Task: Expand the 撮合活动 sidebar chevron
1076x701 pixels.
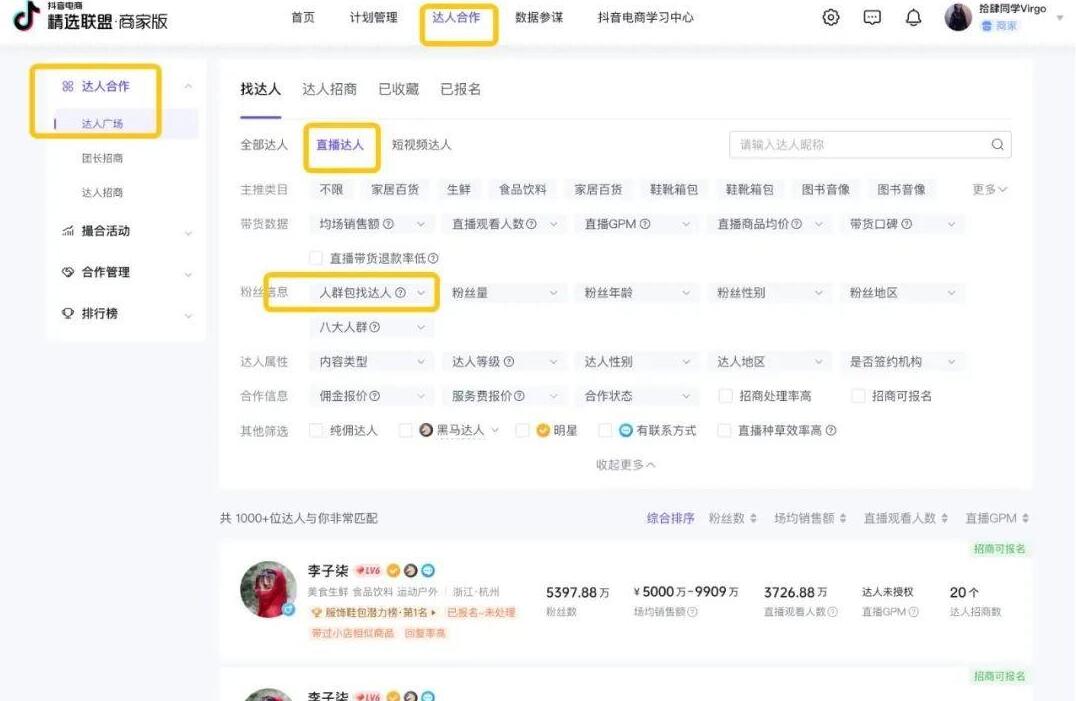Action: coord(188,233)
